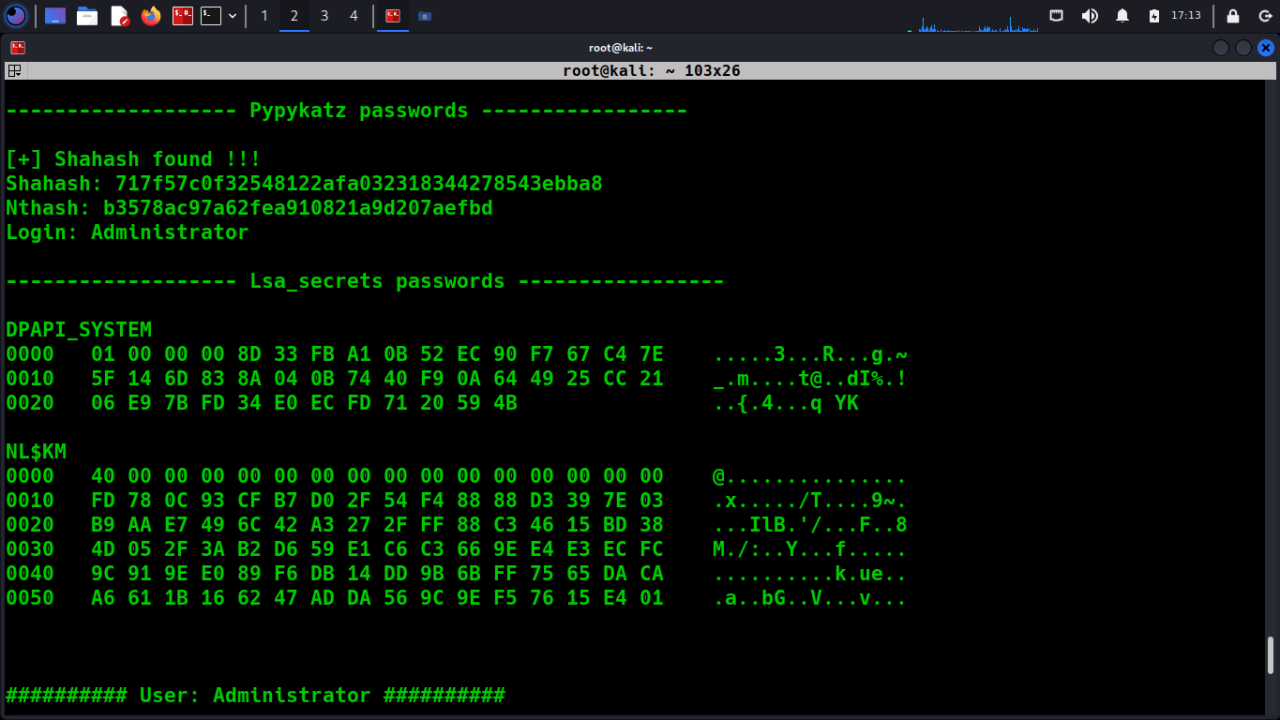Open the text editor launcher
The height and width of the screenshot is (720, 1280).
pos(120,15)
